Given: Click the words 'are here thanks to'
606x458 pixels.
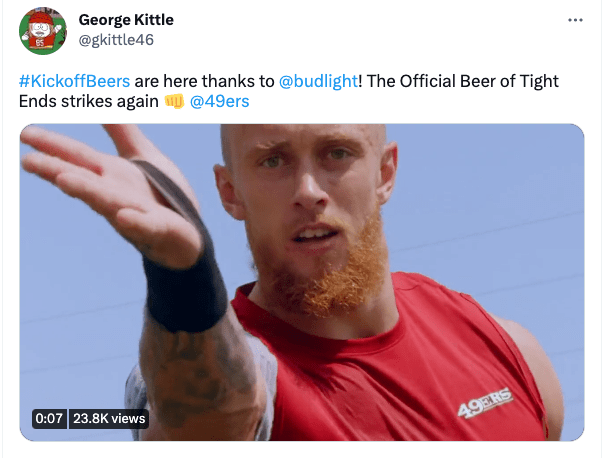Looking at the screenshot, I should pos(204,81).
